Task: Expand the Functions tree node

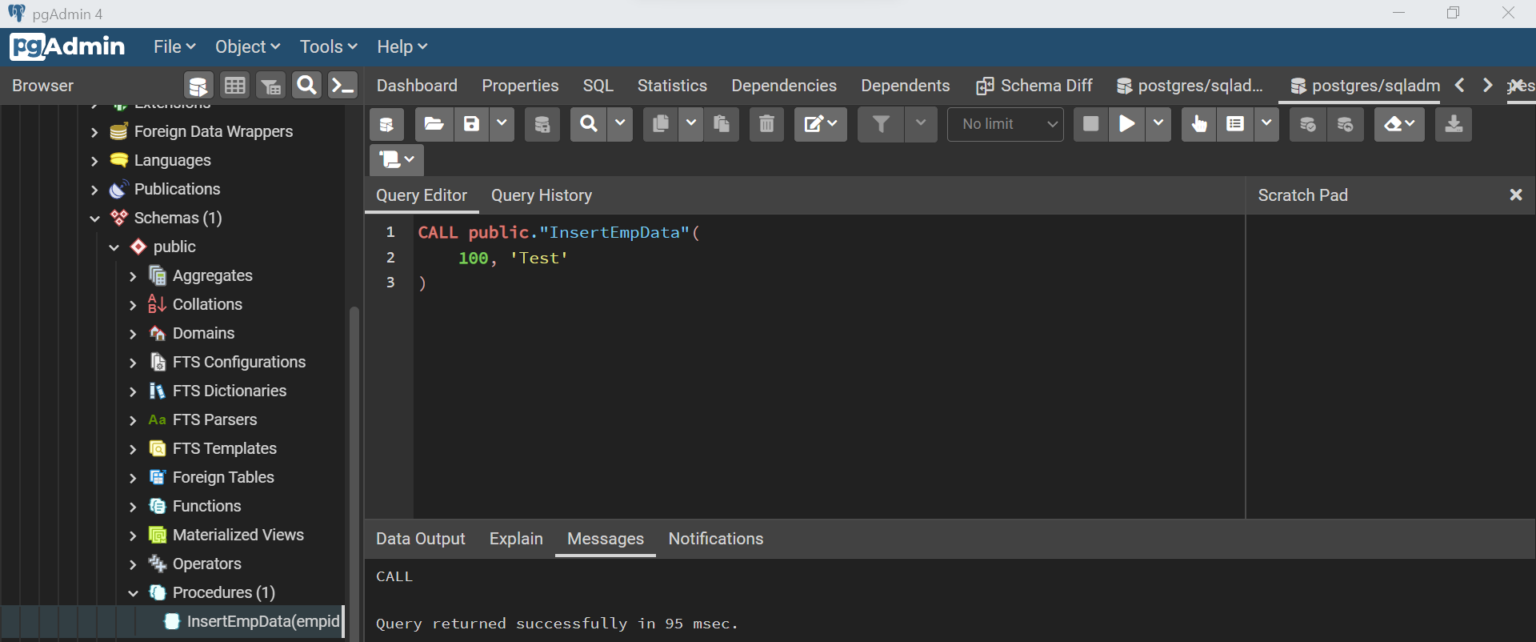Action: pyautogui.click(x=132, y=506)
